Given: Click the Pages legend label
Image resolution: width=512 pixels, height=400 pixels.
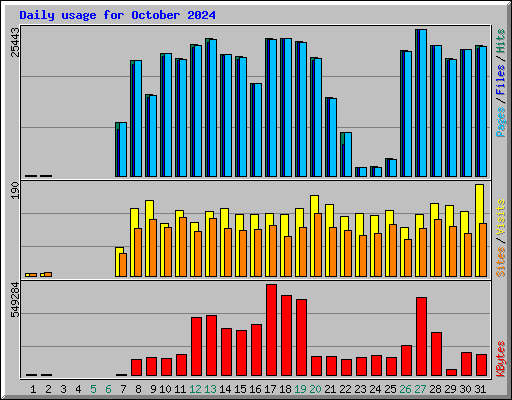Looking at the screenshot, I should tap(500, 122).
